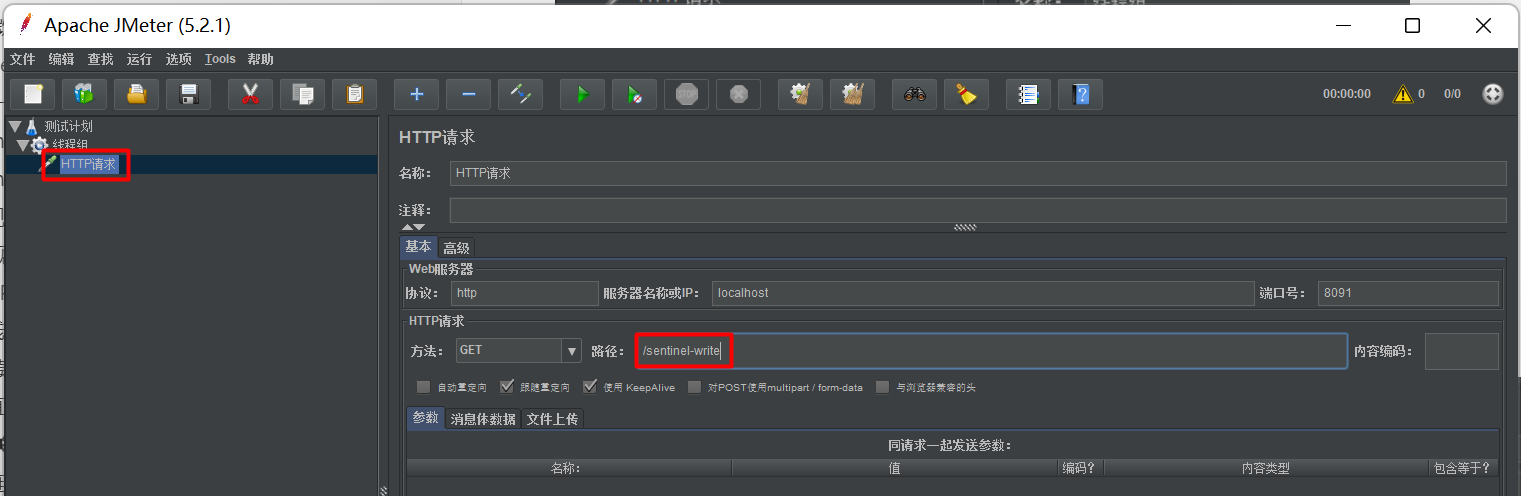Open the Help question mark icon
Viewport: 1521px width, 496px height.
pos(1080,94)
